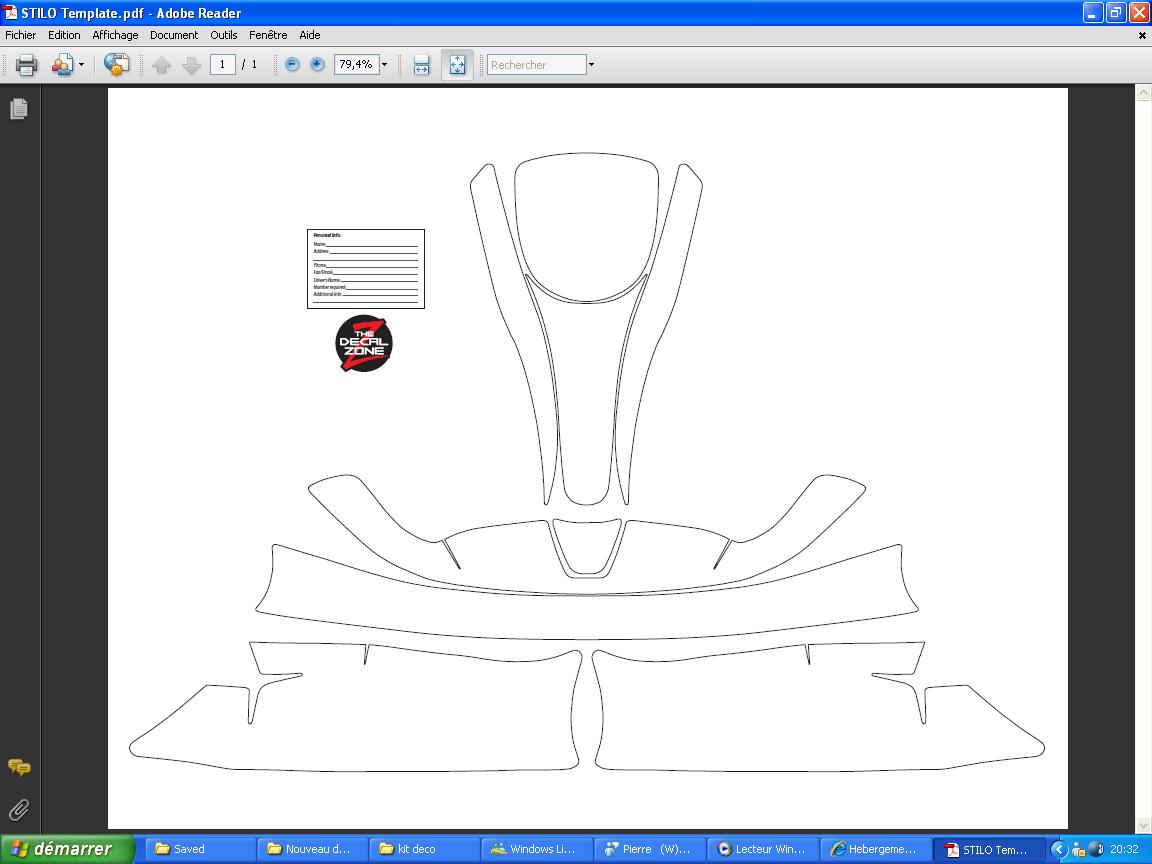Go to previous page arrow
1152x864 pixels.
coord(162,65)
